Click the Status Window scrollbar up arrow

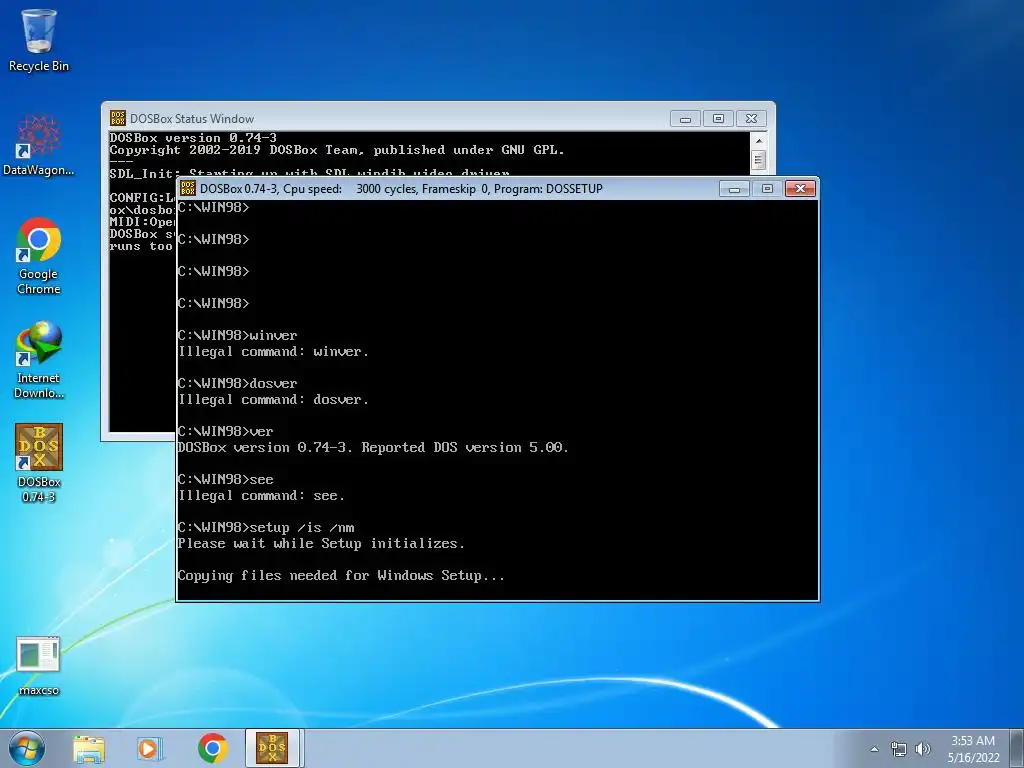point(759,140)
